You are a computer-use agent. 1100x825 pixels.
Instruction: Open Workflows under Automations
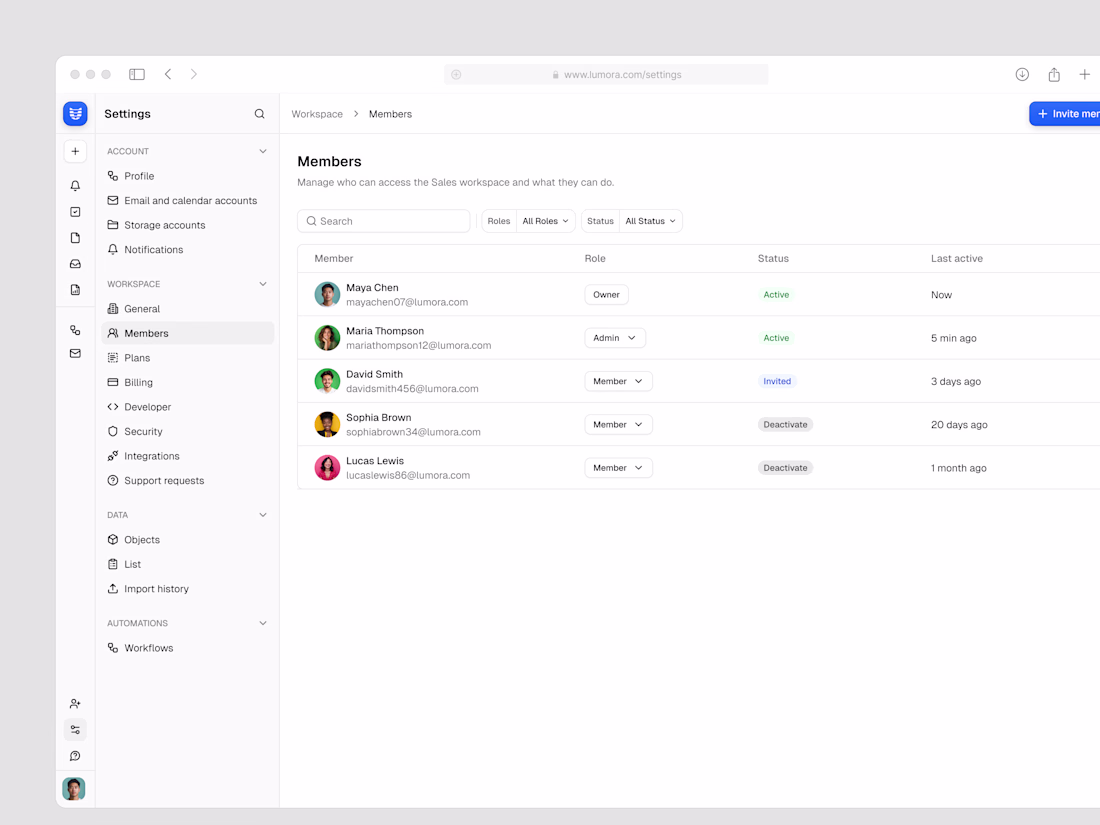pos(187,648)
